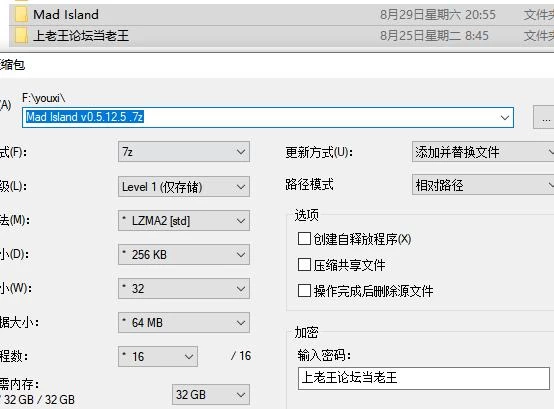Expand the archive name history dropdown arrow
The width and height of the screenshot is (554, 409).
(x=505, y=117)
